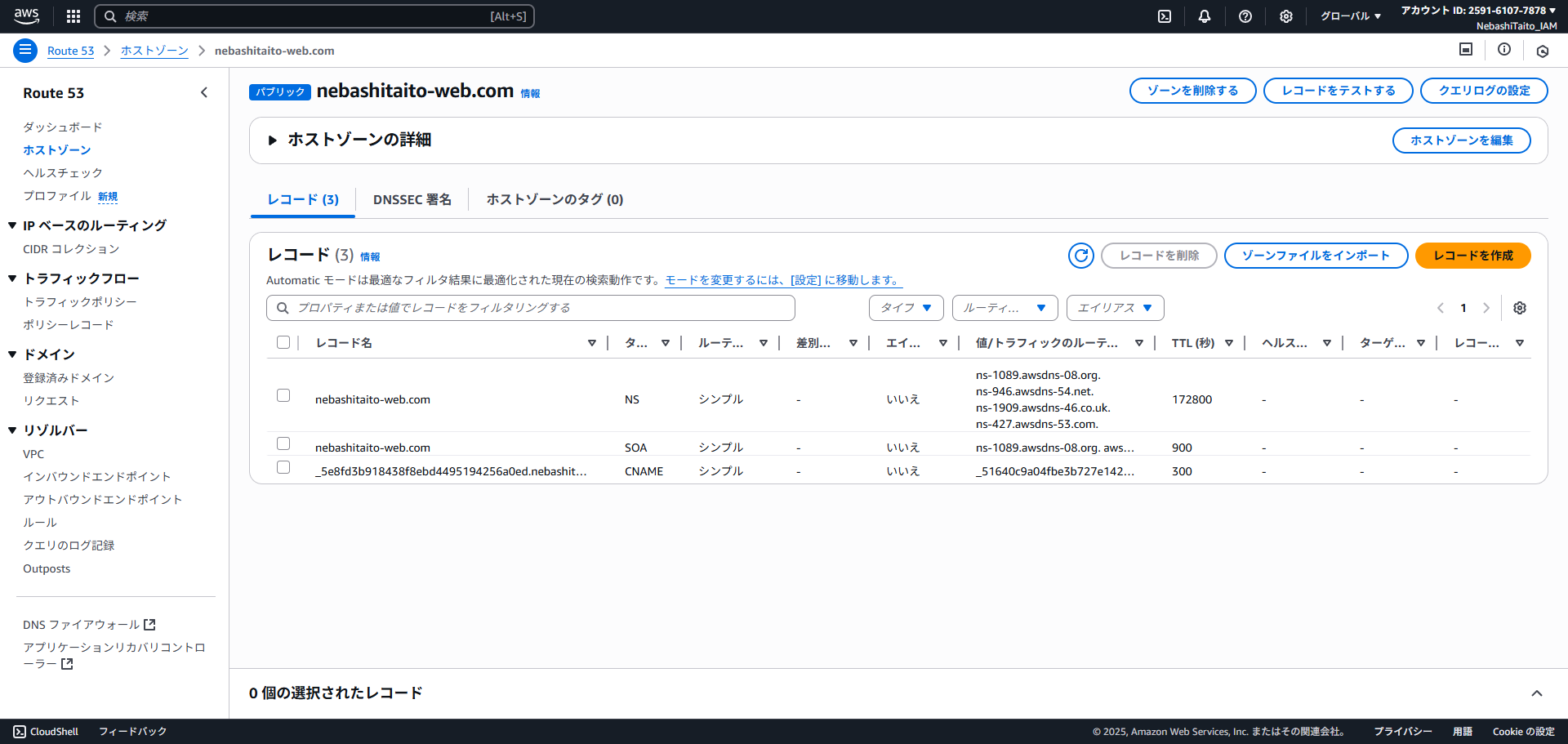
Task: Open the Global region dropdown
Action: pyautogui.click(x=1351, y=16)
